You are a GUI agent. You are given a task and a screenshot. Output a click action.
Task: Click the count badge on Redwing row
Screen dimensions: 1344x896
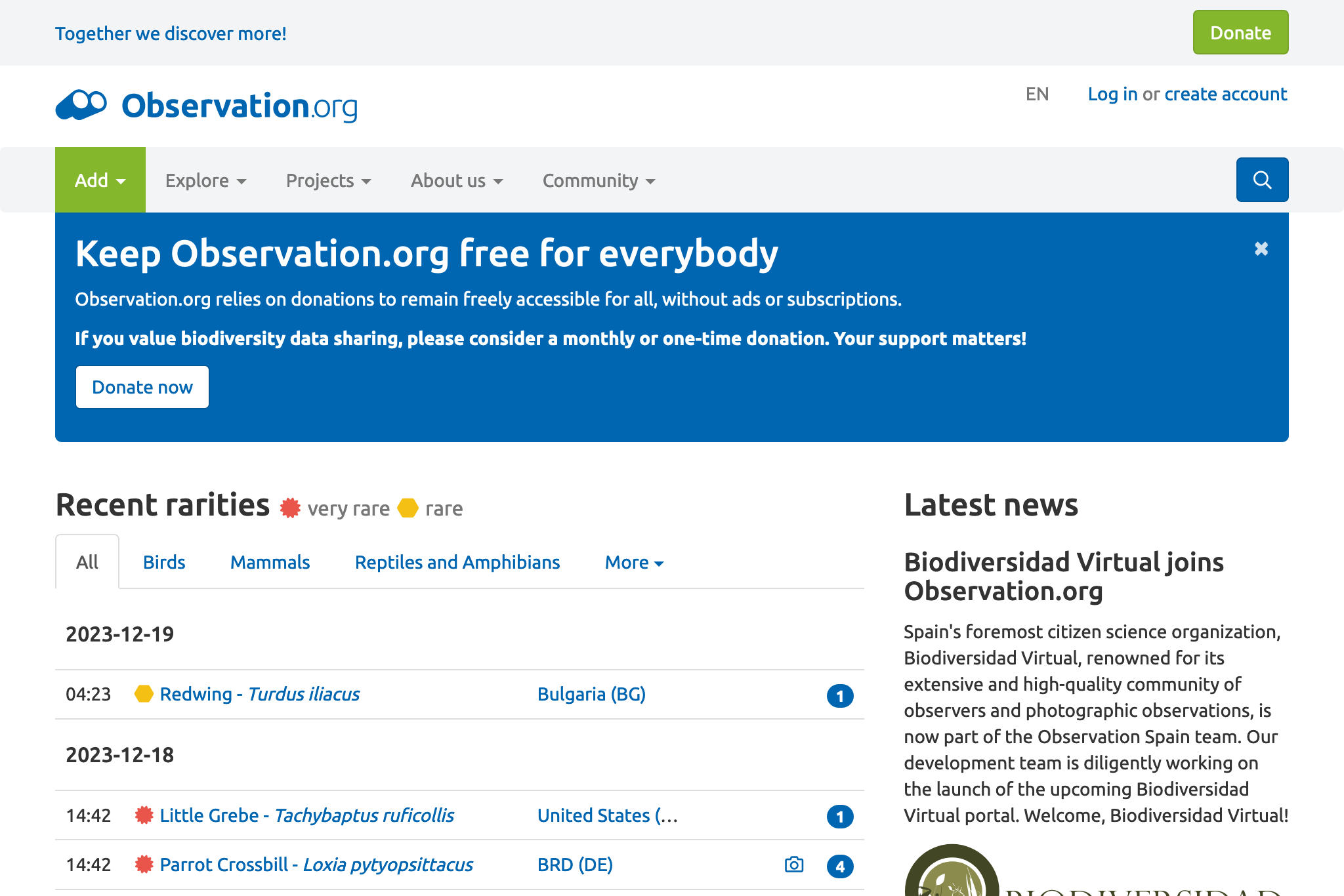coord(839,695)
